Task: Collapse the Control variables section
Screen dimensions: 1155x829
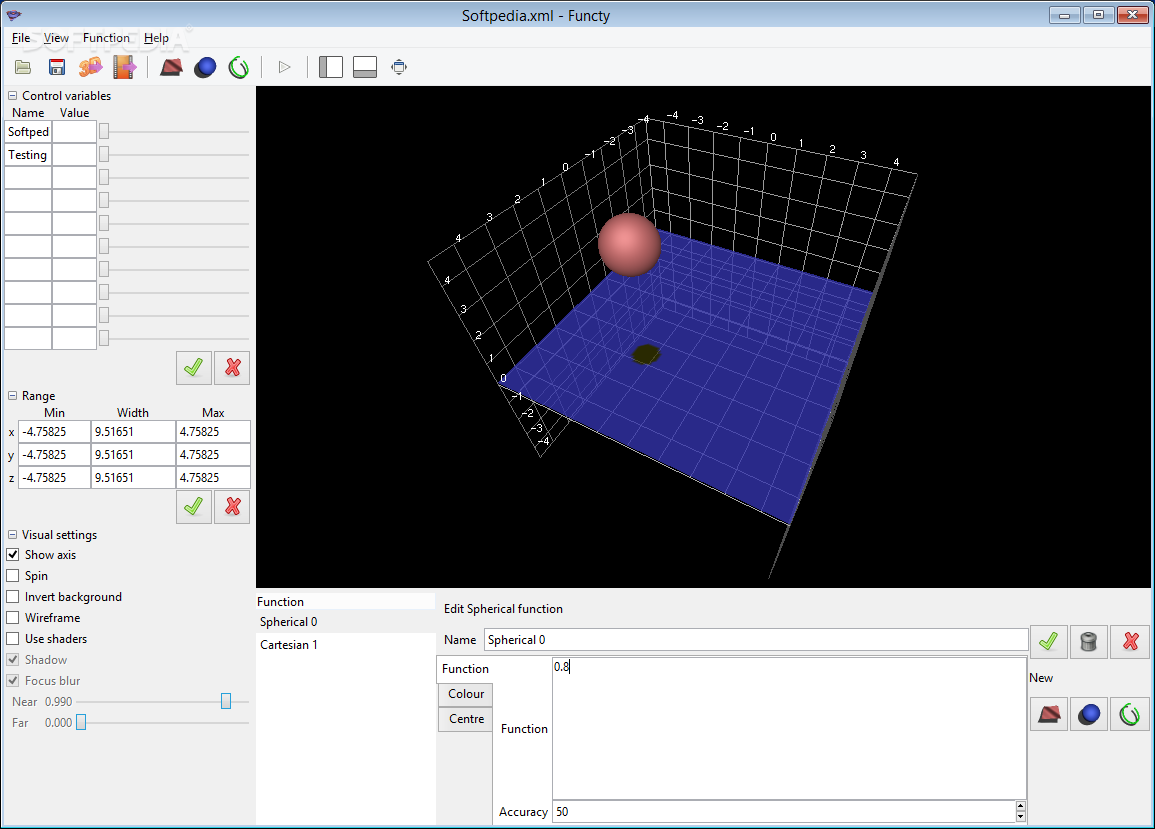Action: click(13, 96)
